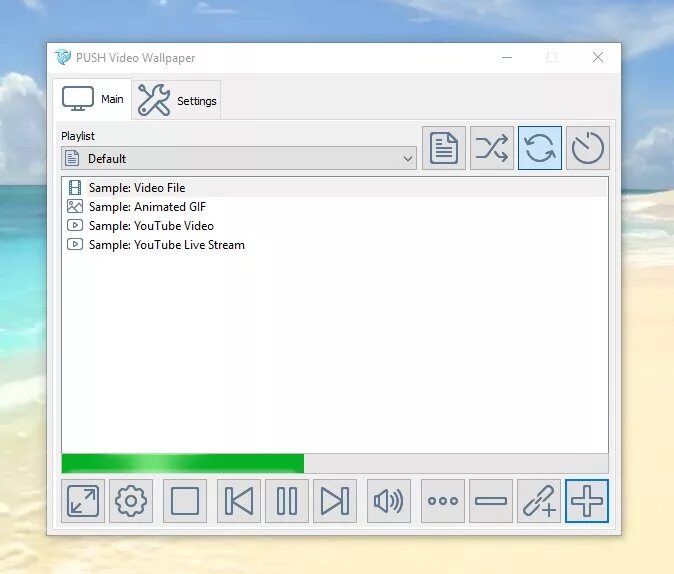Stop the wallpaper playback
The width and height of the screenshot is (674, 574).
click(185, 501)
